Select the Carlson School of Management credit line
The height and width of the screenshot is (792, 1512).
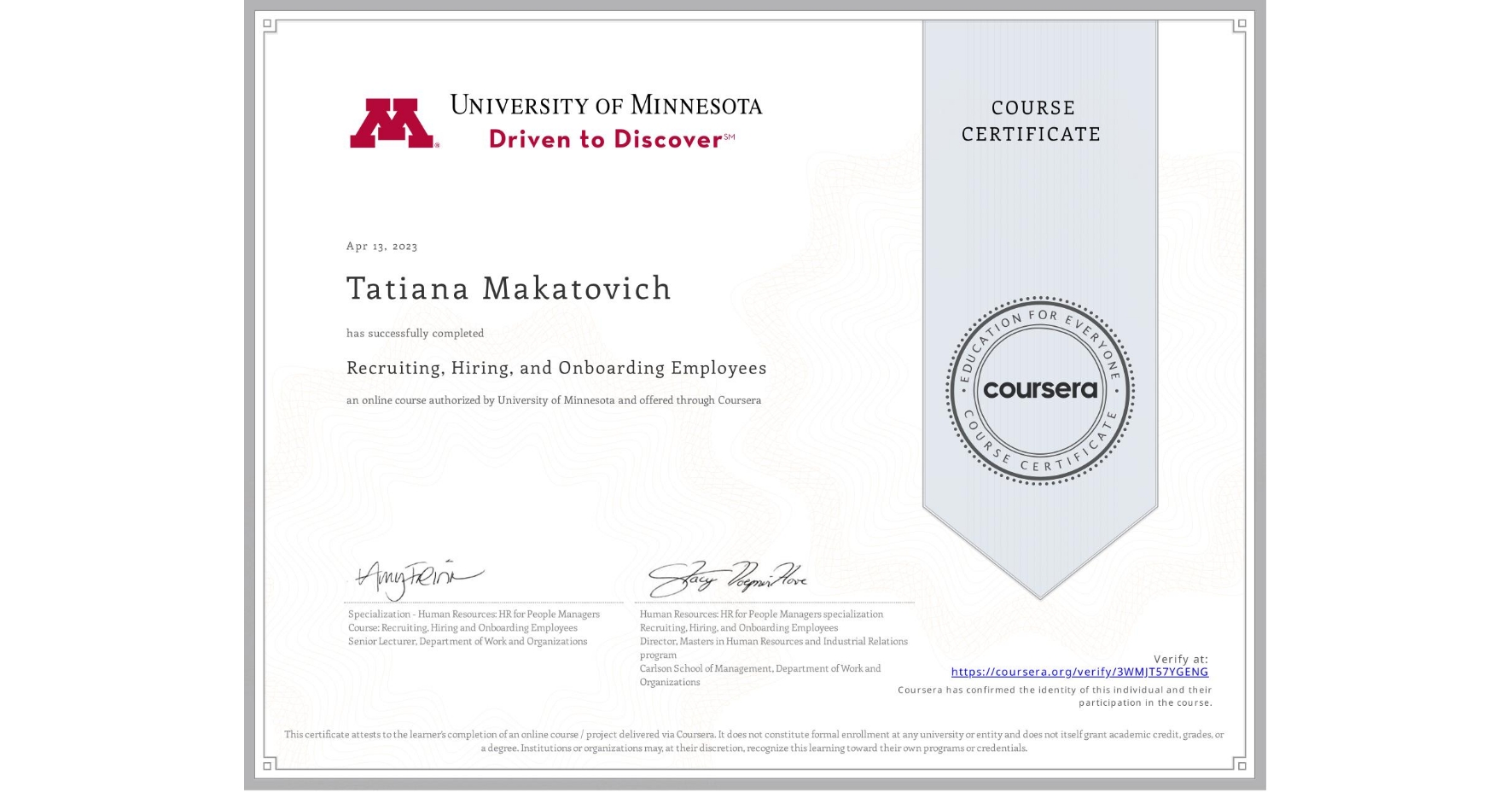point(762,675)
